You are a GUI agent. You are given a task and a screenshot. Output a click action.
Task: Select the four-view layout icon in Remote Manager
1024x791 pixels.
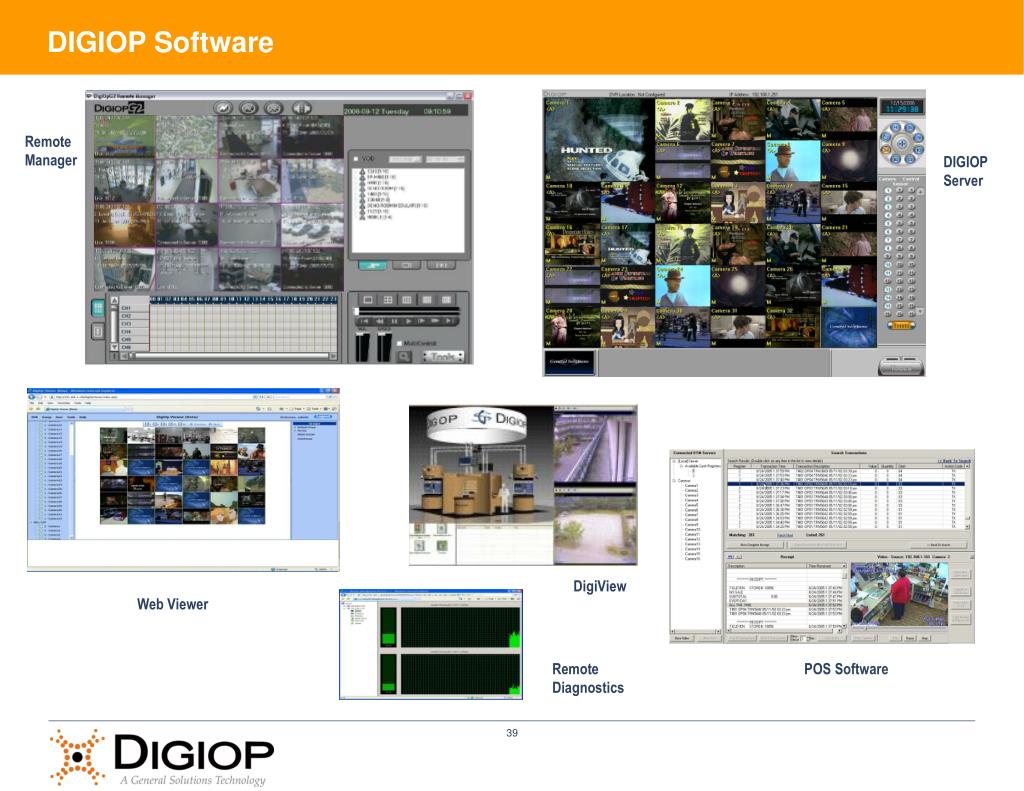tap(387, 300)
